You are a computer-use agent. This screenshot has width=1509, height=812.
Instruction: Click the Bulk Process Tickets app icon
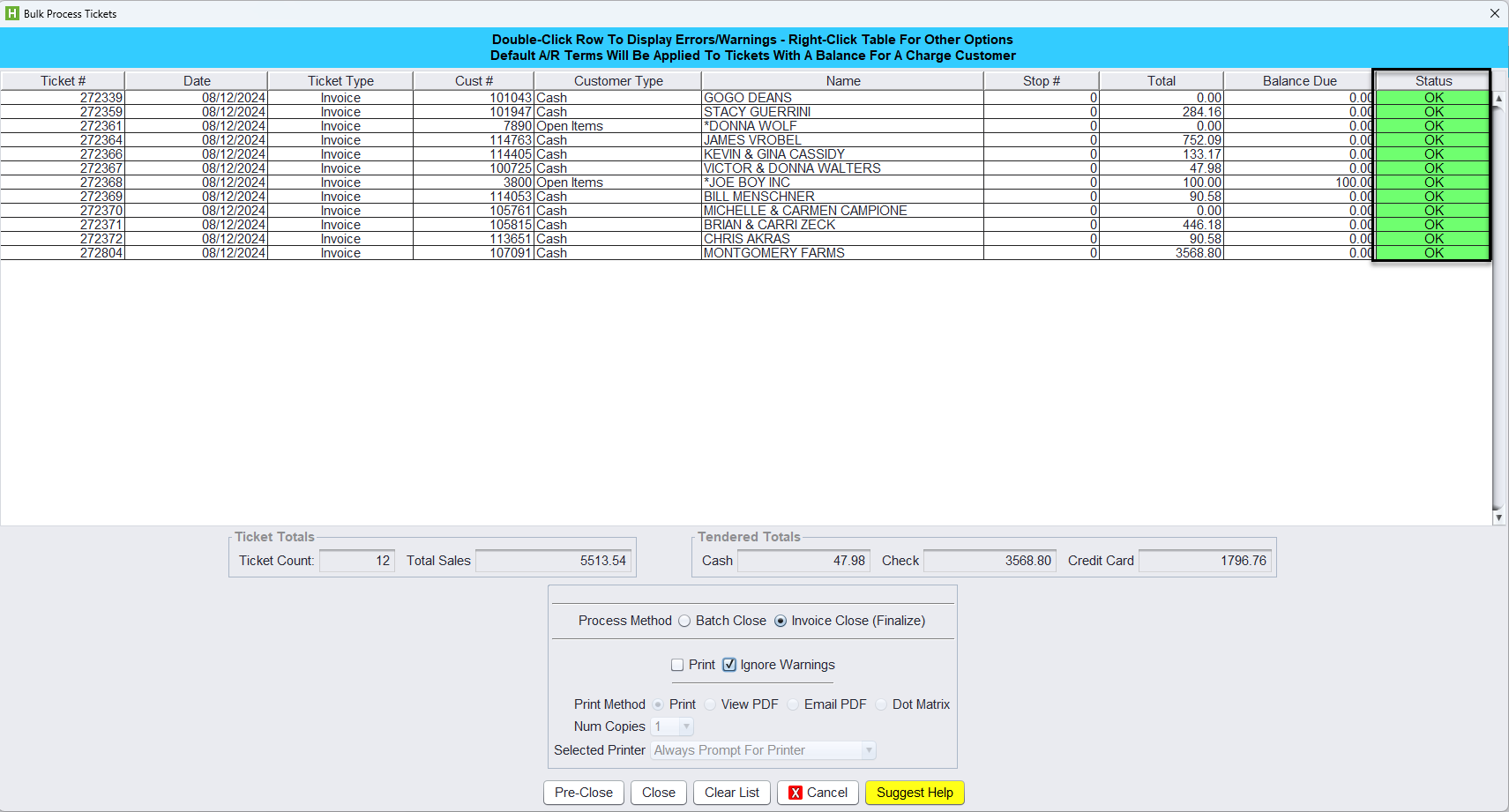(x=12, y=13)
